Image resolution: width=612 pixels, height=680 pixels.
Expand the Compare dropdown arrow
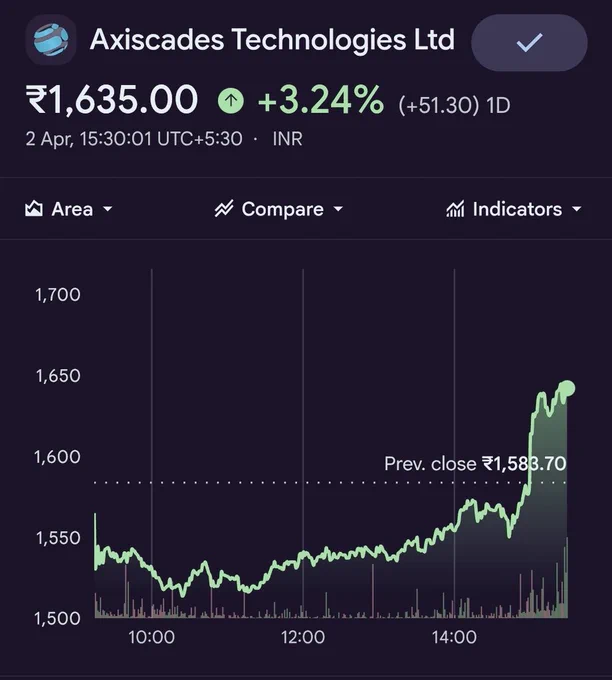tap(338, 209)
